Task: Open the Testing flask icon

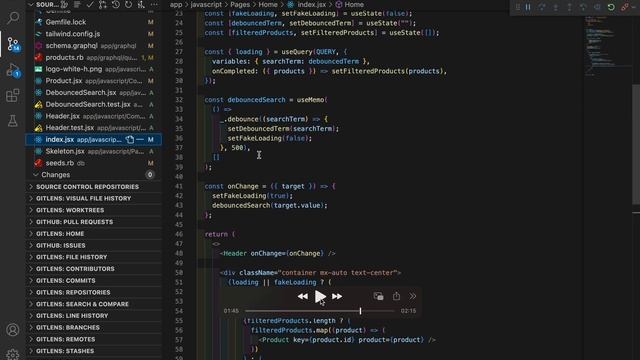Action: click(x=13, y=121)
